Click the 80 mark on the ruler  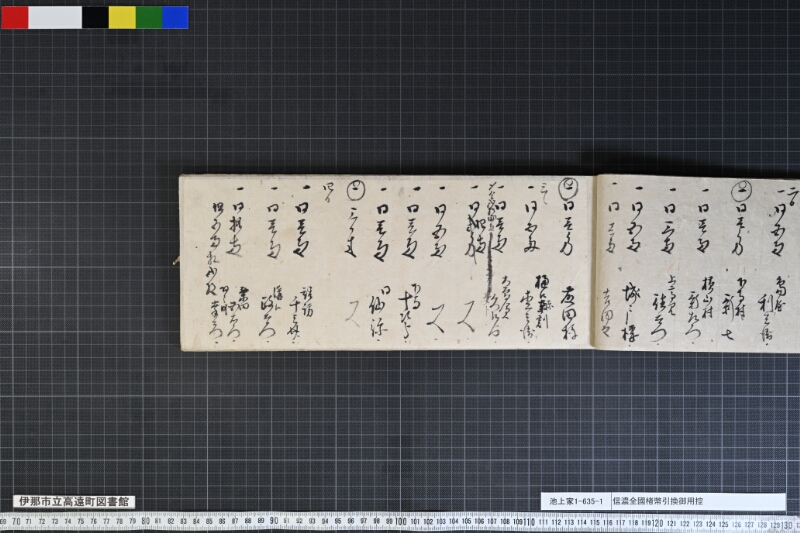145,521
